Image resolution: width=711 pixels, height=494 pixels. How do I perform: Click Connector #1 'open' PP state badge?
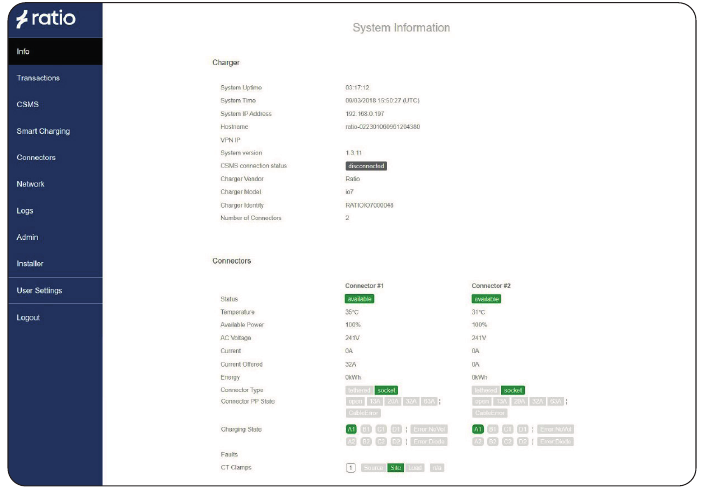(x=355, y=401)
